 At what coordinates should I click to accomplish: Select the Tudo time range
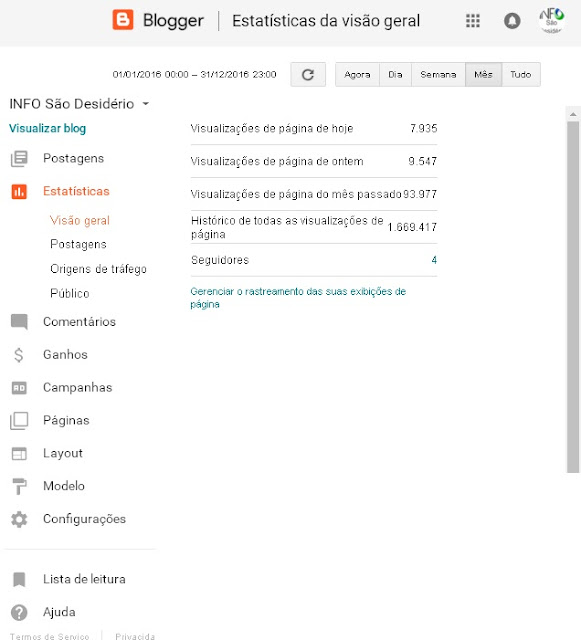[521, 74]
